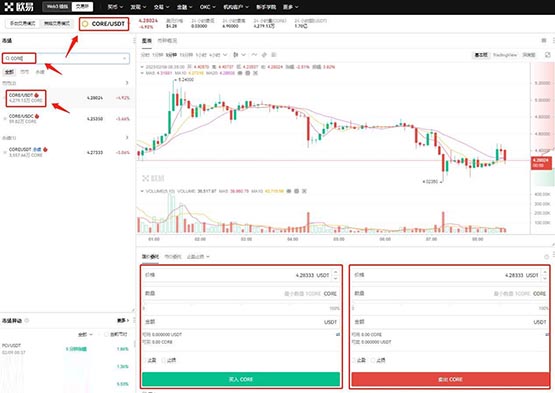
Task: Open the 交易 dropdown in the top navigation
Action: click(161, 7)
